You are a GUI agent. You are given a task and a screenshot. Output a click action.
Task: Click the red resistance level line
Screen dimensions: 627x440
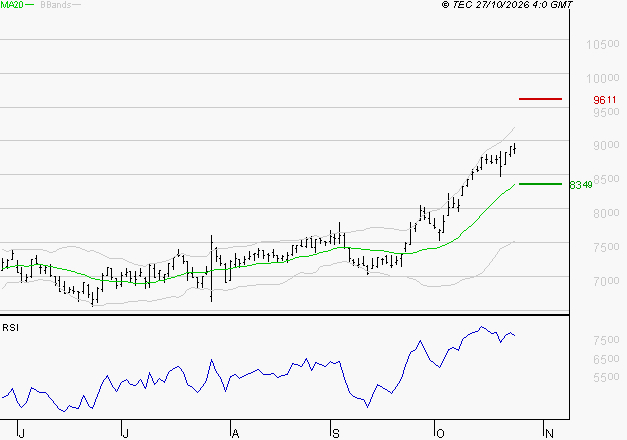point(540,99)
